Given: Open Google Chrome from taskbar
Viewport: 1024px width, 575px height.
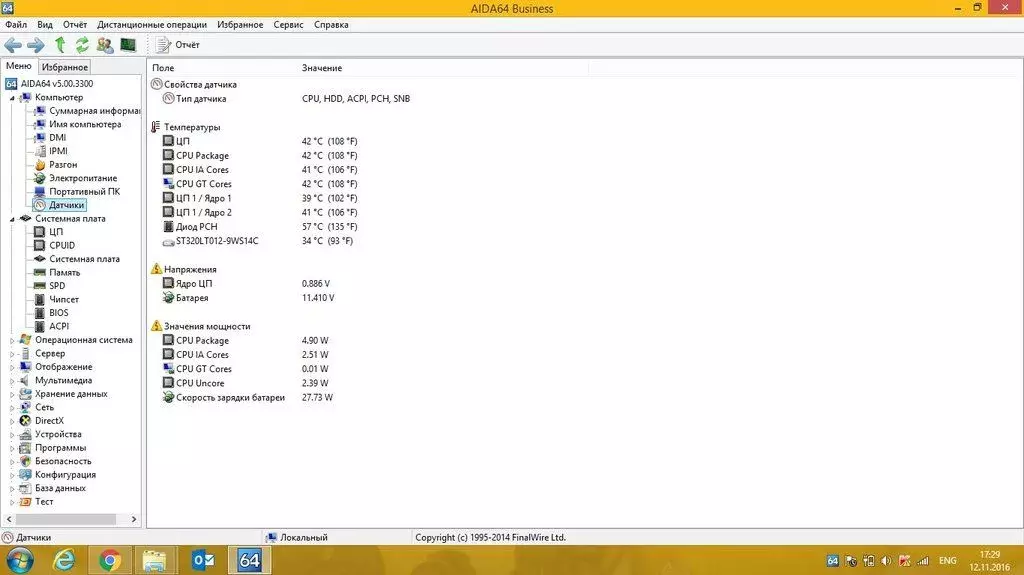Looking at the screenshot, I should 110,561.
